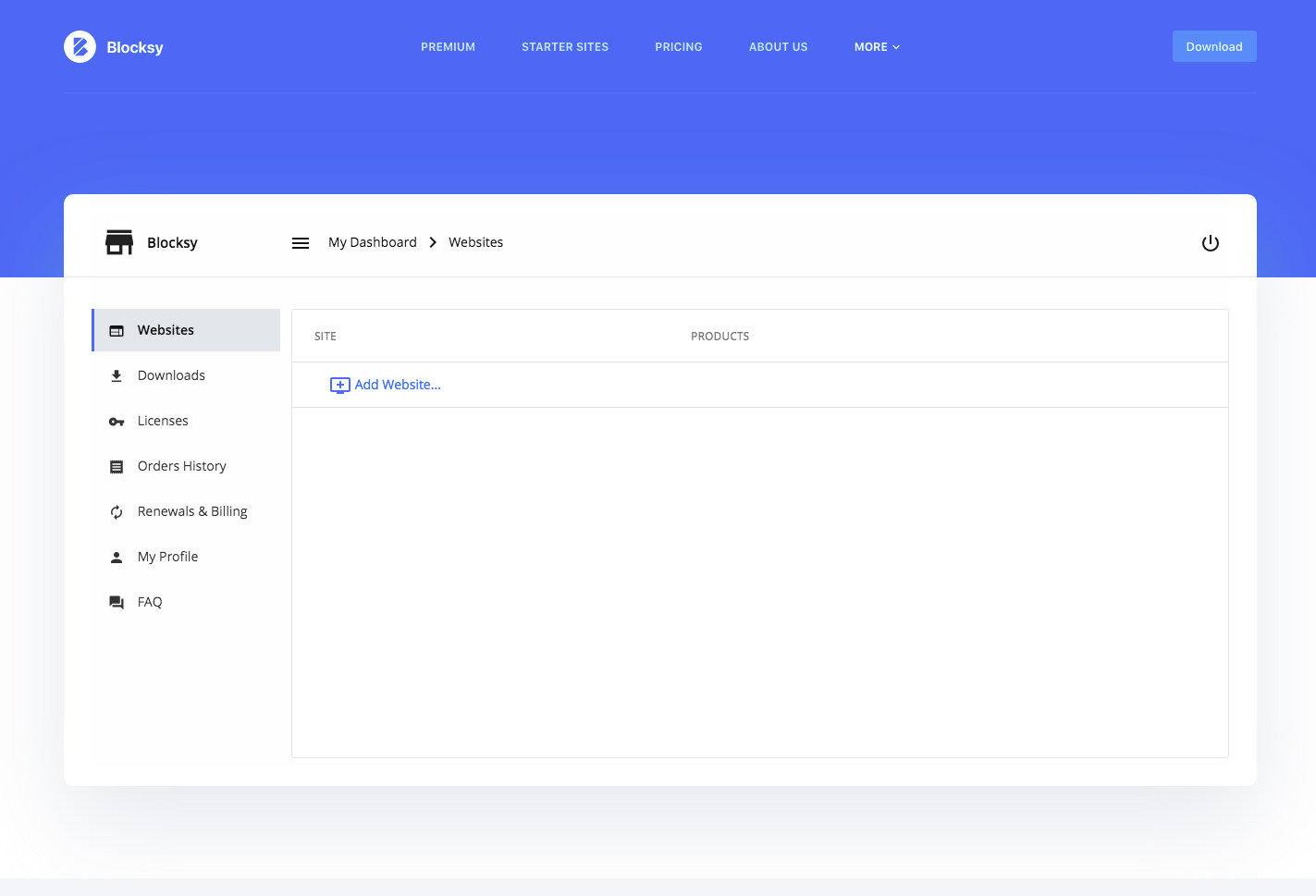This screenshot has height=896, width=1316.
Task: Open FAQ in the sidebar
Action: pos(186,602)
